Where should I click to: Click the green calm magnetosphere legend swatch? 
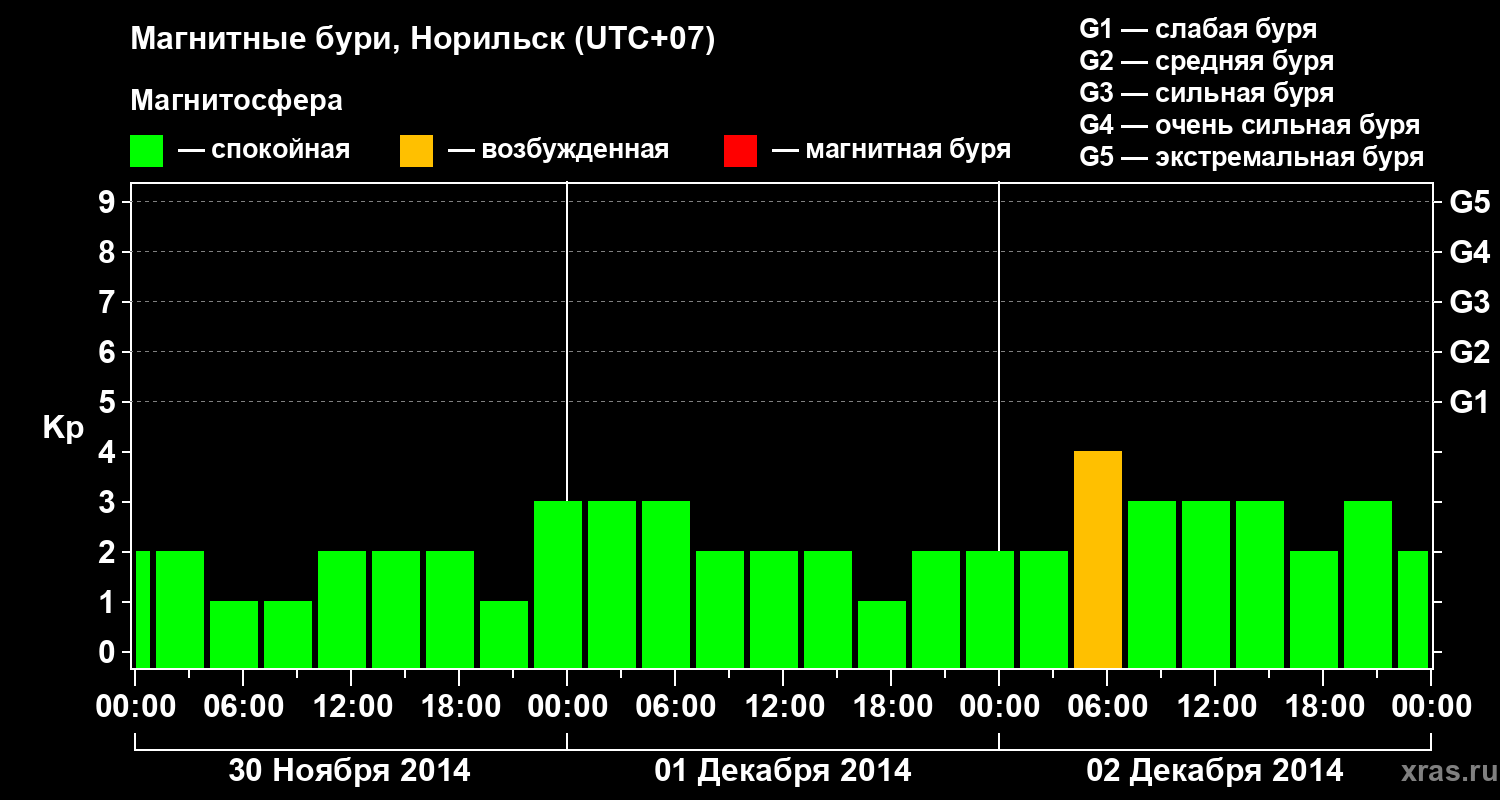[x=147, y=151]
